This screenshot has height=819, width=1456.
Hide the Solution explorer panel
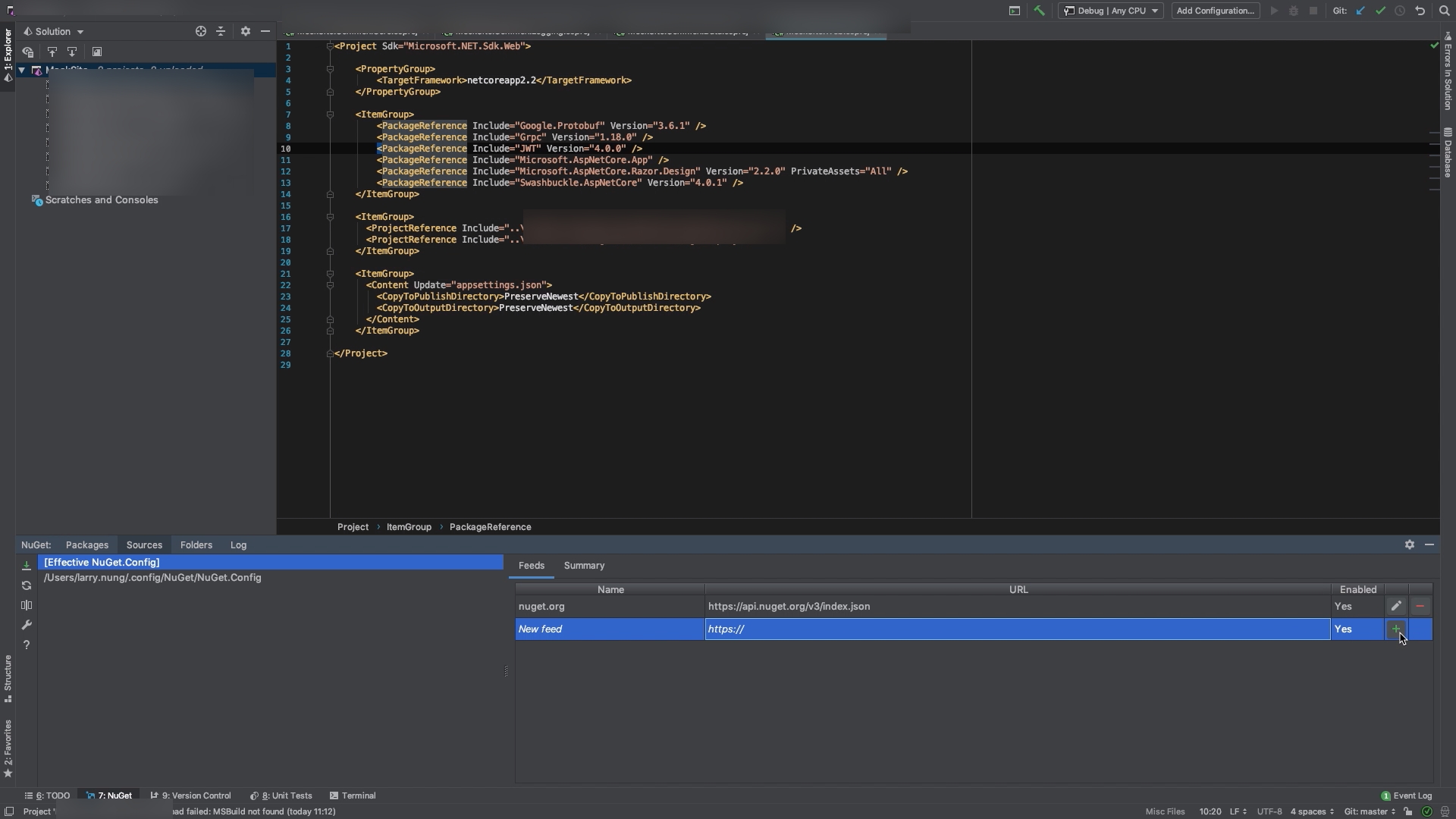click(x=265, y=31)
